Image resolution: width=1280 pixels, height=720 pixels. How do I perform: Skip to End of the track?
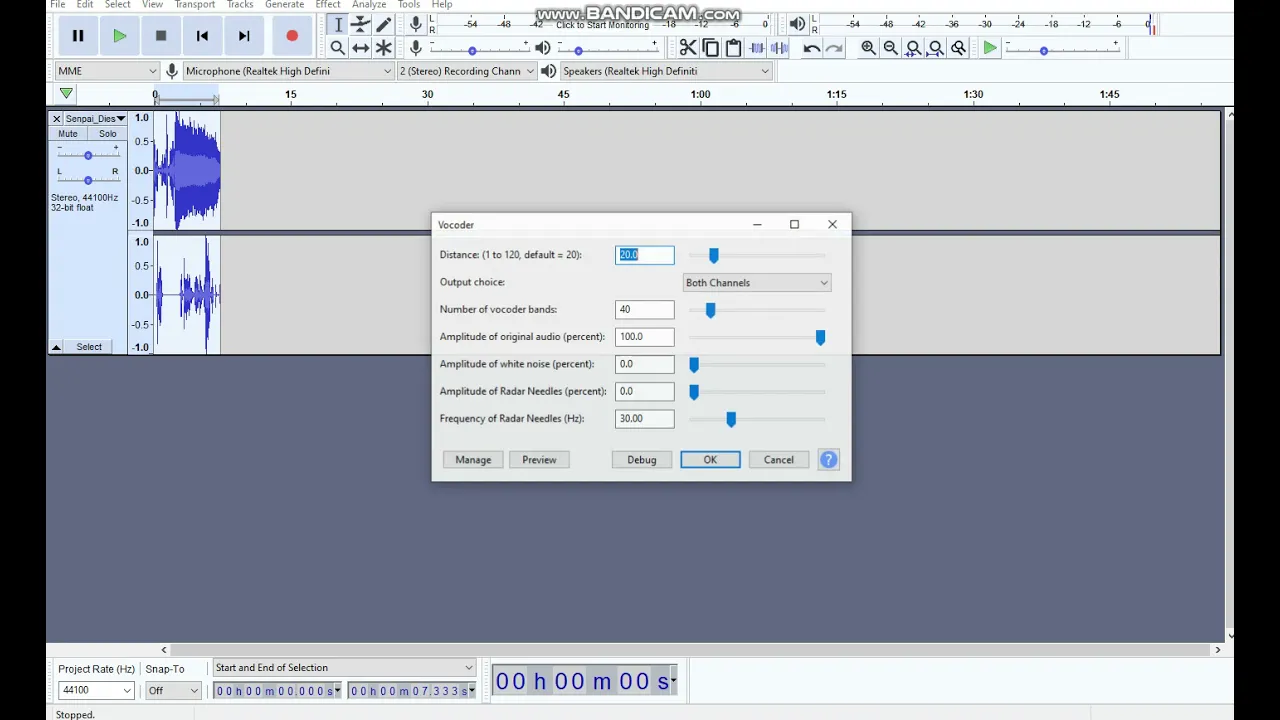pos(244,36)
